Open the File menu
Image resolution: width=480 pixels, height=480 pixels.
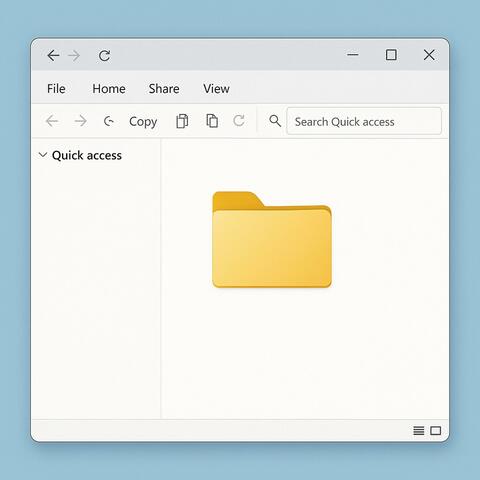(56, 89)
